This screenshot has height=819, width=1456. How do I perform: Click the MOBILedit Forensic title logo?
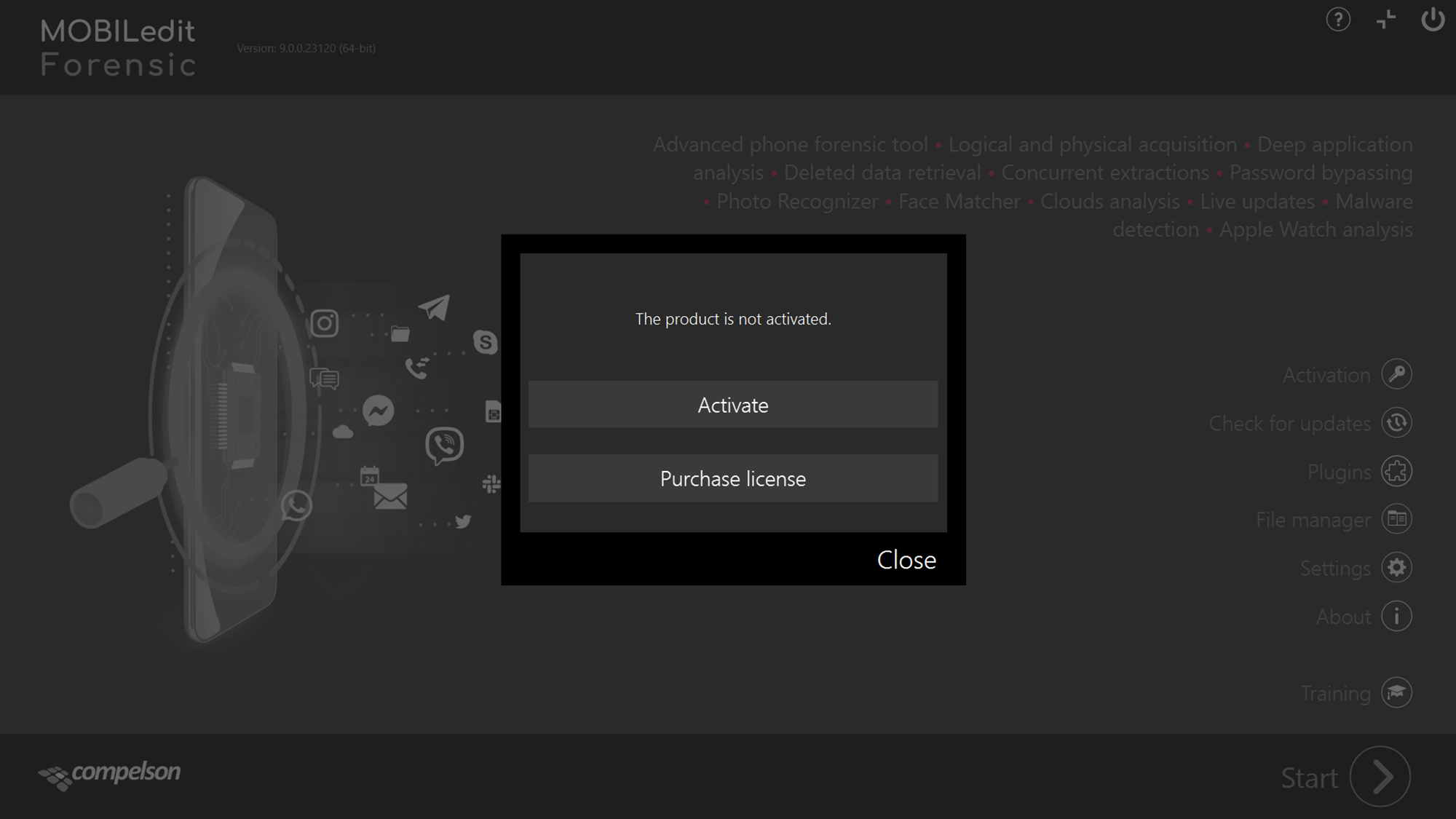pos(118,48)
